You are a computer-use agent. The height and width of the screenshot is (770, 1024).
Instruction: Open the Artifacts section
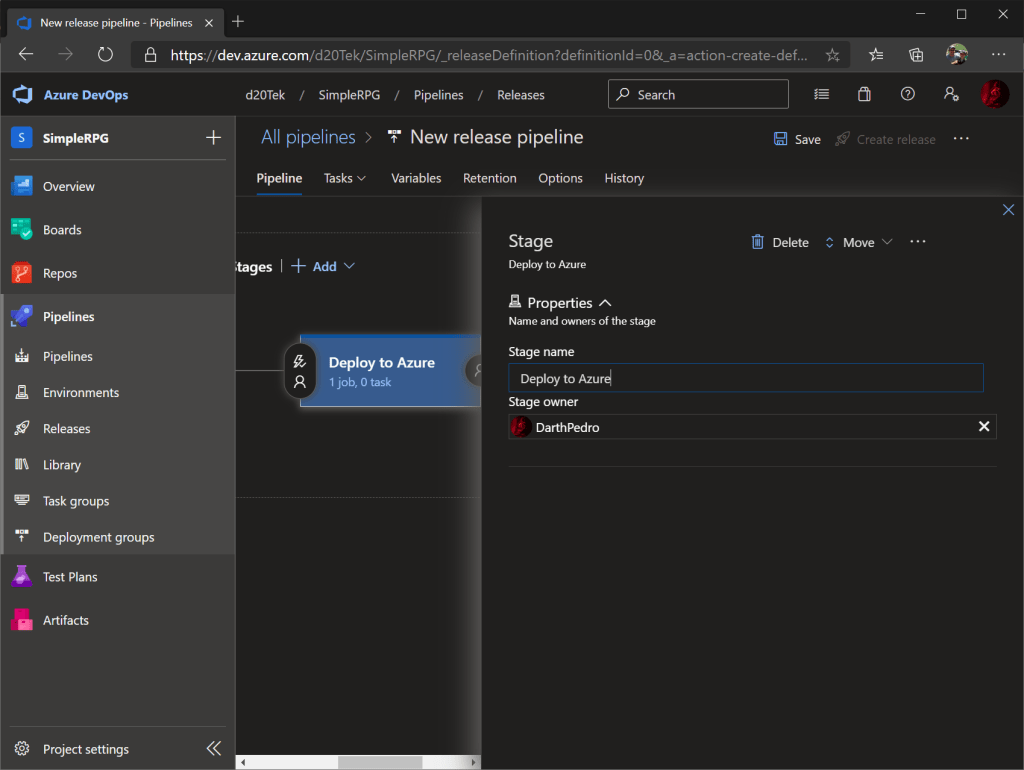tap(66, 620)
